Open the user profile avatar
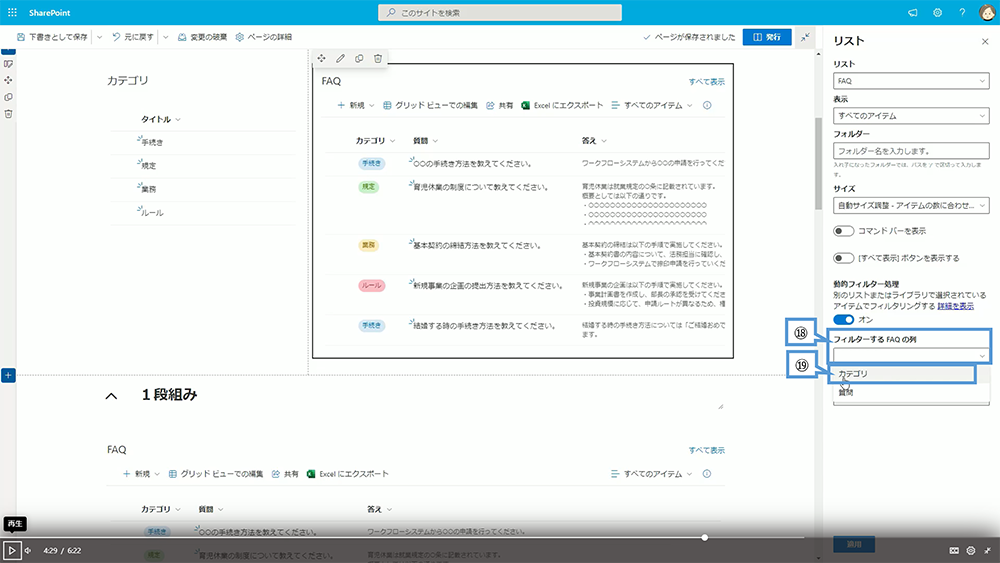 click(x=987, y=12)
